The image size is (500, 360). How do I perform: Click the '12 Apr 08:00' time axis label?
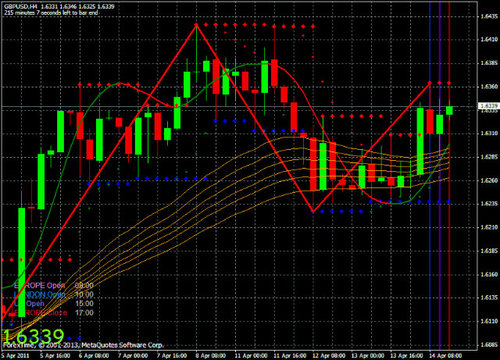point(329,356)
